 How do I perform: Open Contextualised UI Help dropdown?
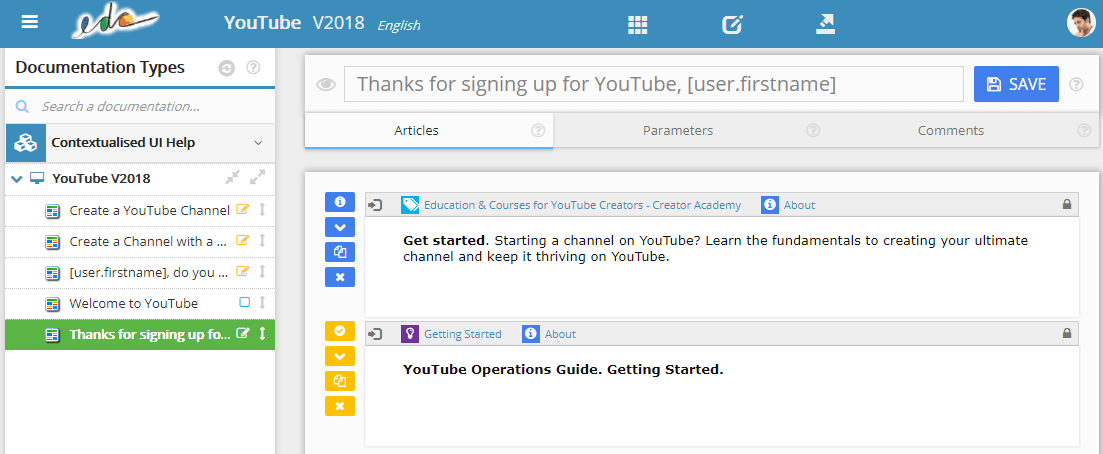point(258,143)
